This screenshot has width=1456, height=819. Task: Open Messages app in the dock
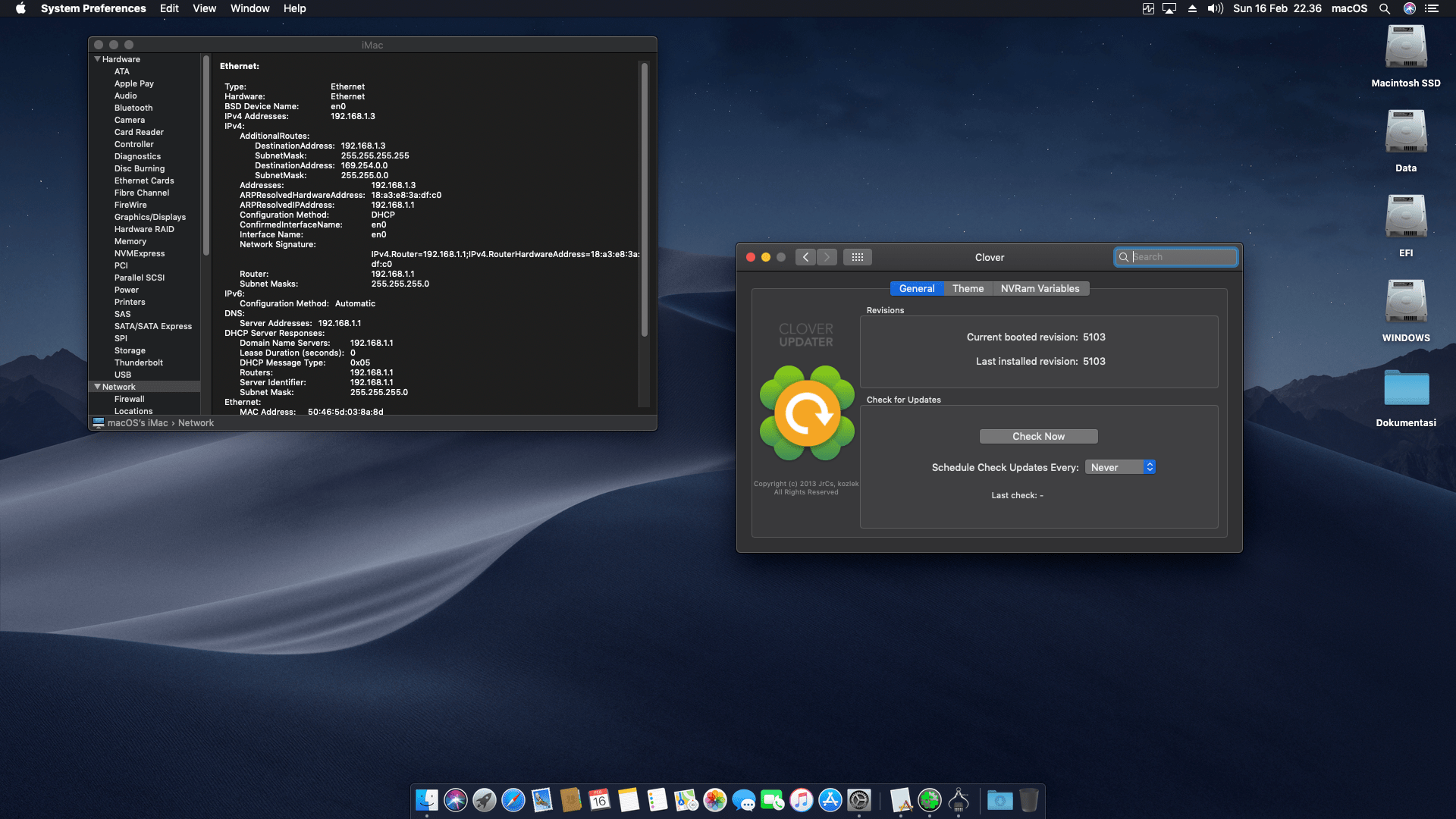coord(744,800)
